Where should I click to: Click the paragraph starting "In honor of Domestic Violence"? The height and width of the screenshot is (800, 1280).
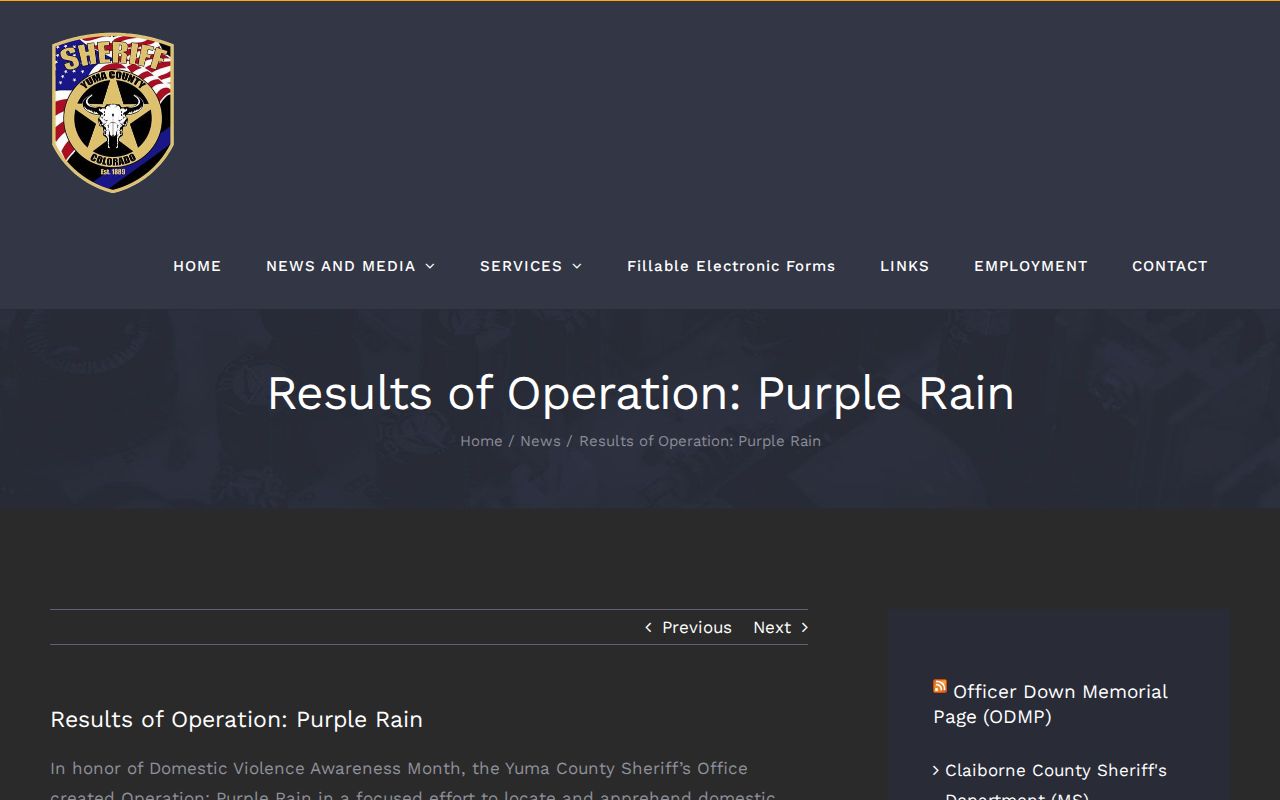coord(413,780)
